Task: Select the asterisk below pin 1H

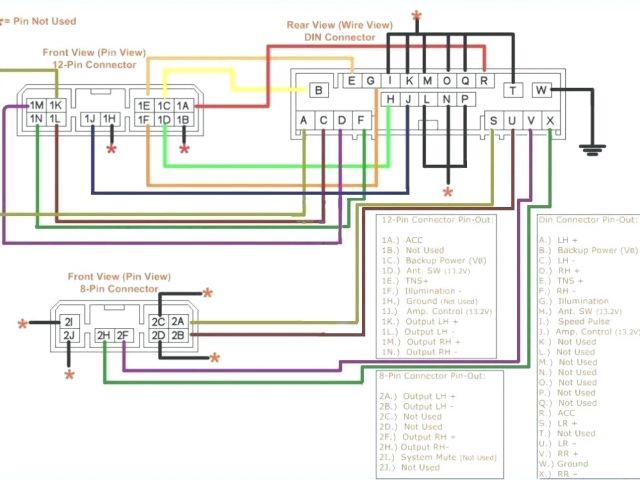Action: (111, 150)
